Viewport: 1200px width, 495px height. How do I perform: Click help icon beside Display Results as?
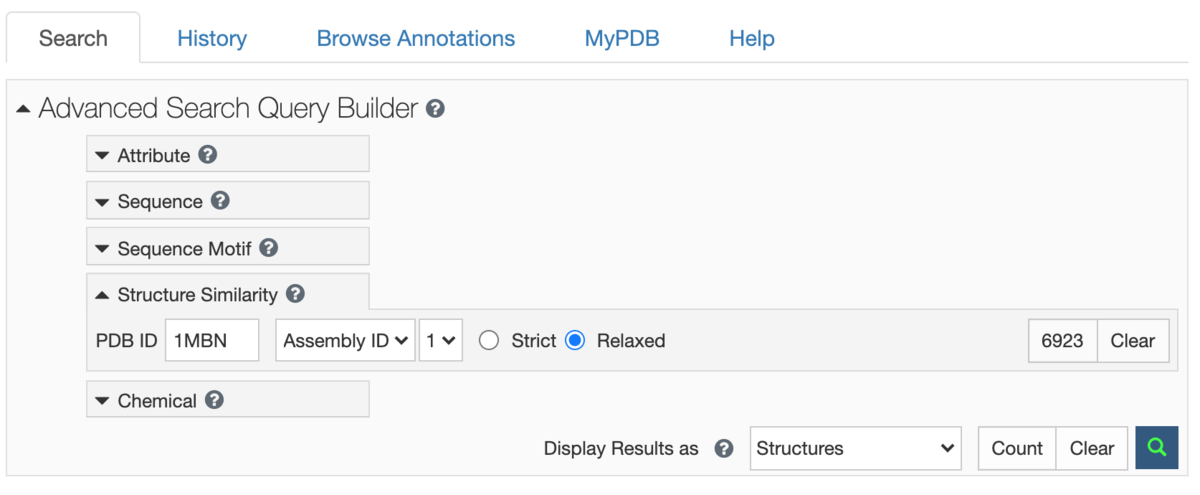click(x=724, y=449)
